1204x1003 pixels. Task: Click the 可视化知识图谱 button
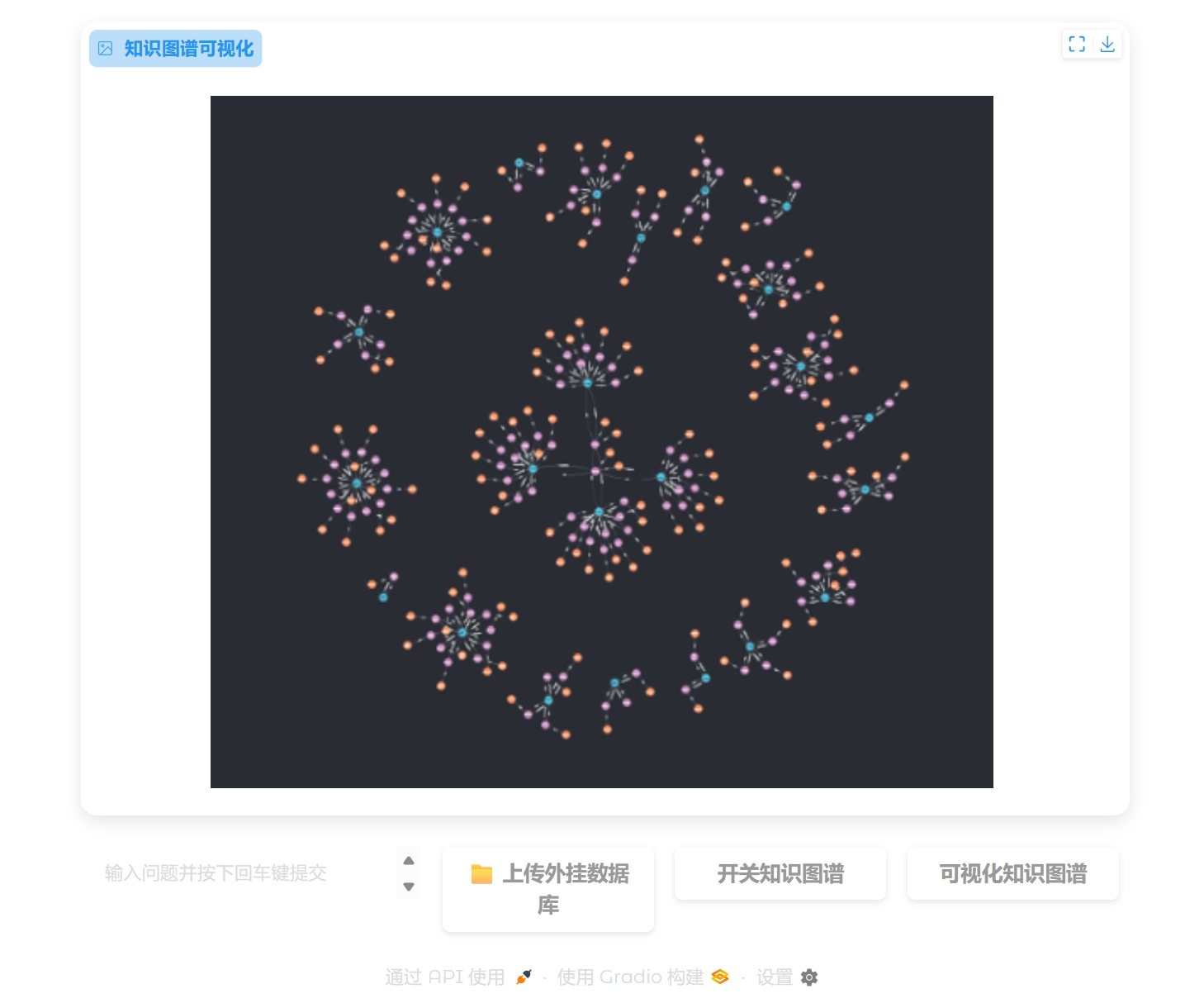1013,873
